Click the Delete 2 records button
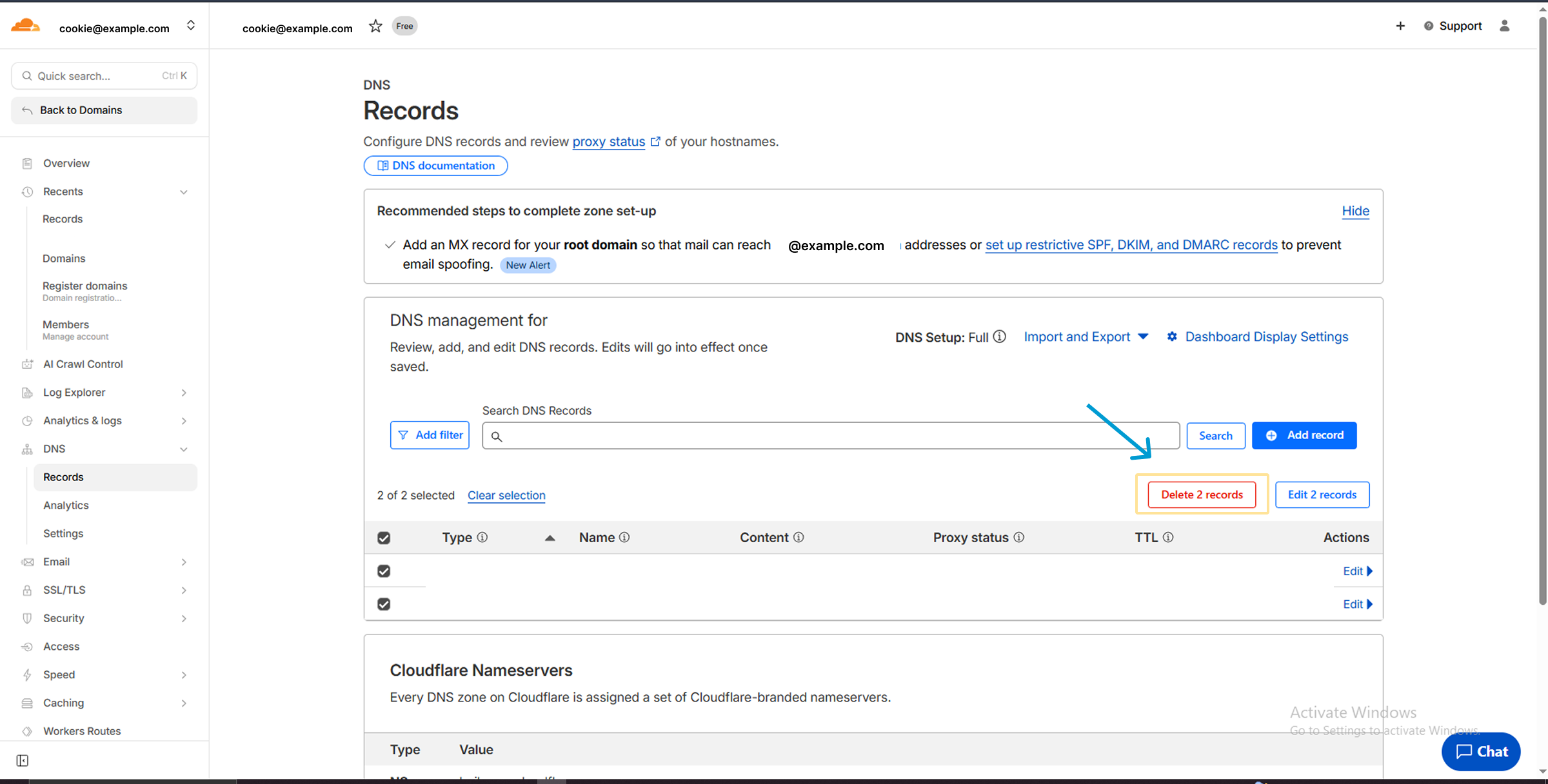The image size is (1548, 784). click(1202, 495)
